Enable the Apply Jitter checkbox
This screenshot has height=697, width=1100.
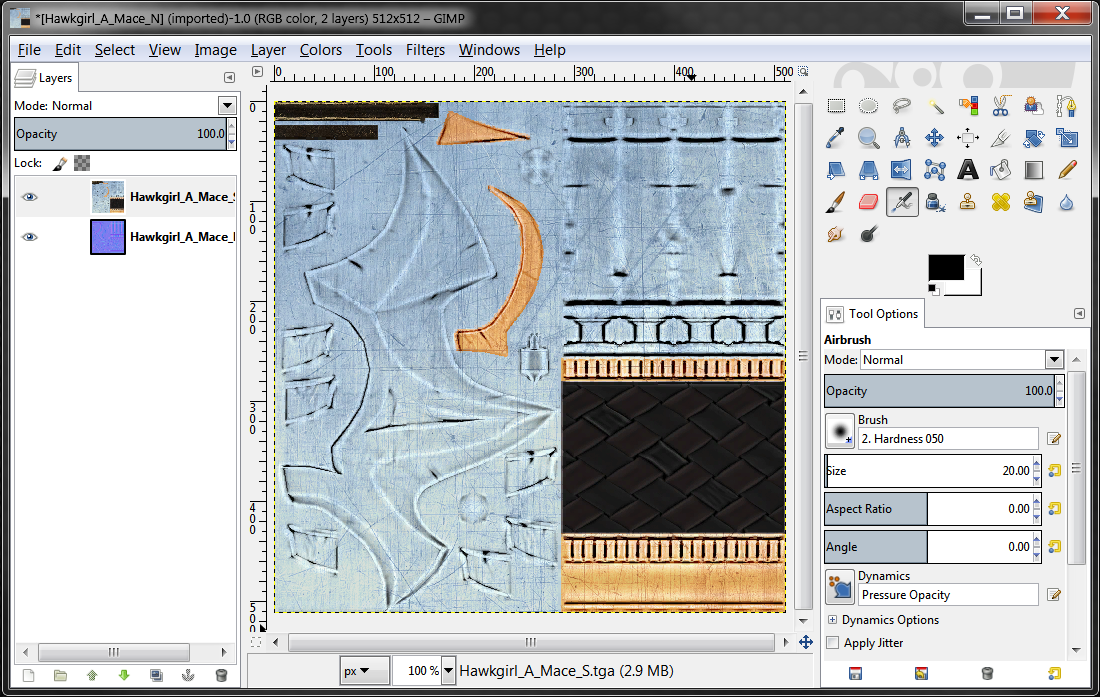click(x=832, y=643)
